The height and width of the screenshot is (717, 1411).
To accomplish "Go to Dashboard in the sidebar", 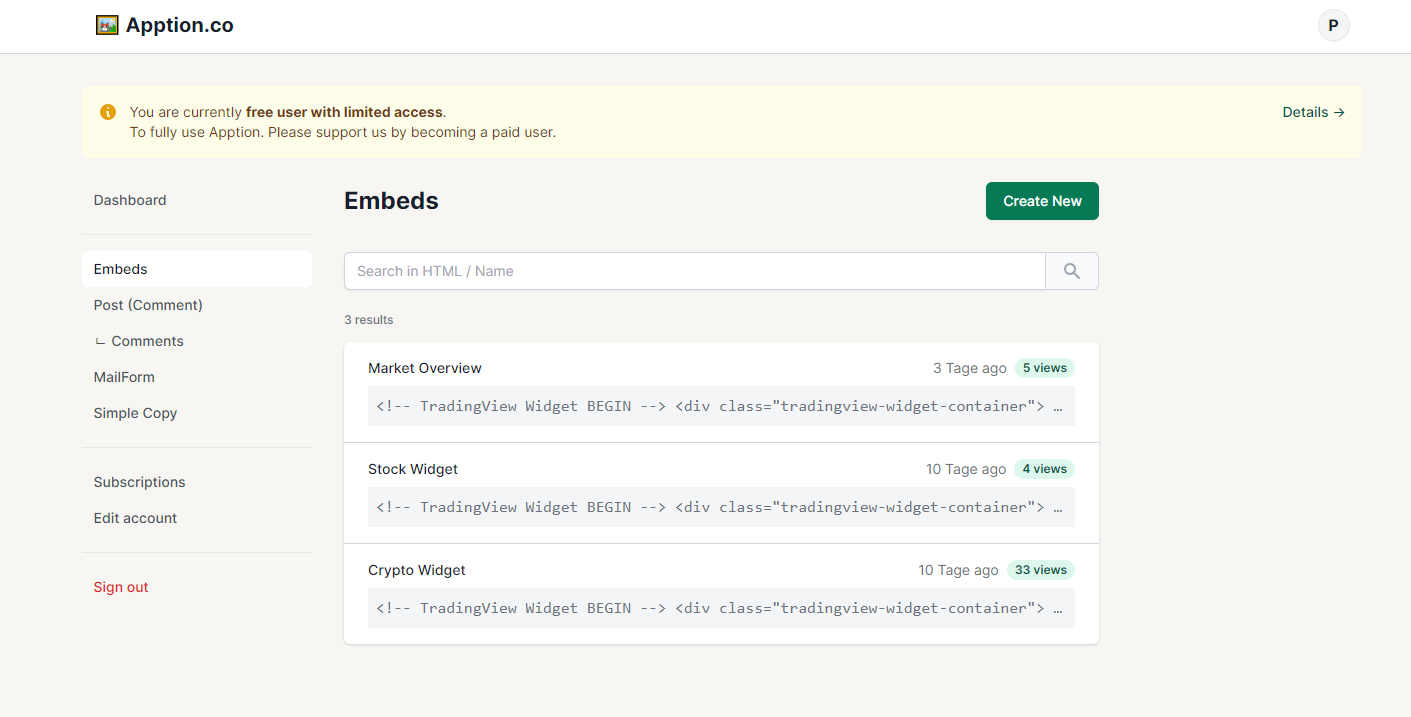I will coord(130,200).
